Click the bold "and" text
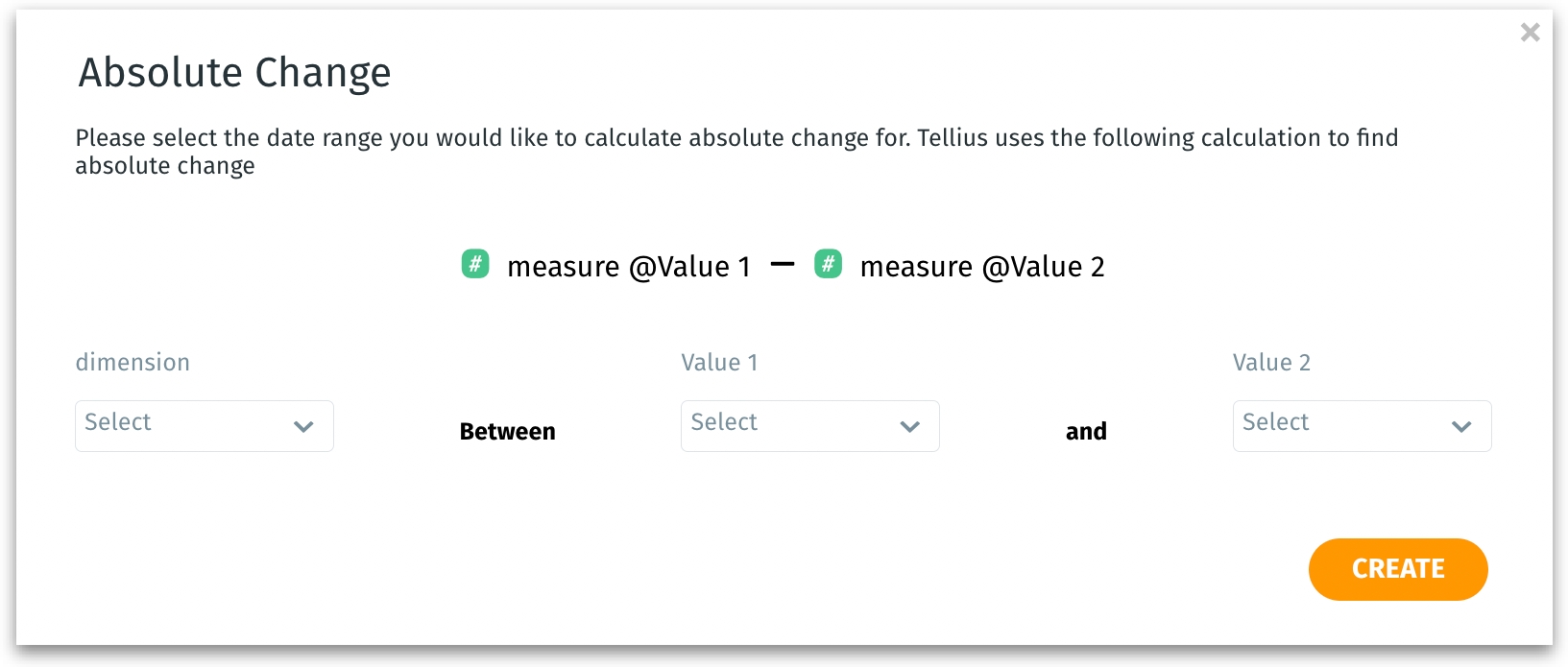The height and width of the screenshot is (667, 1568). 1086,432
